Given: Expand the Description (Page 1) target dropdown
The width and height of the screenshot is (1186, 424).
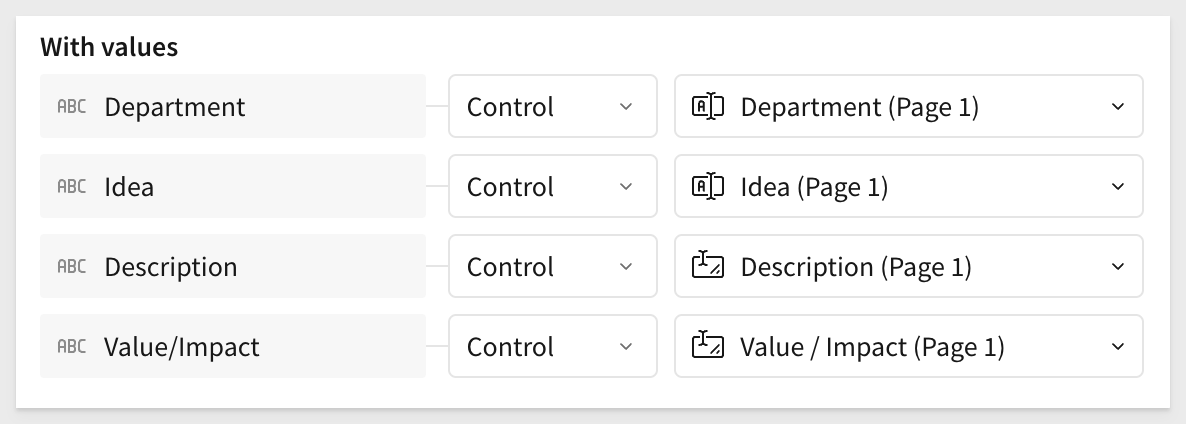Looking at the screenshot, I should click(x=908, y=266).
